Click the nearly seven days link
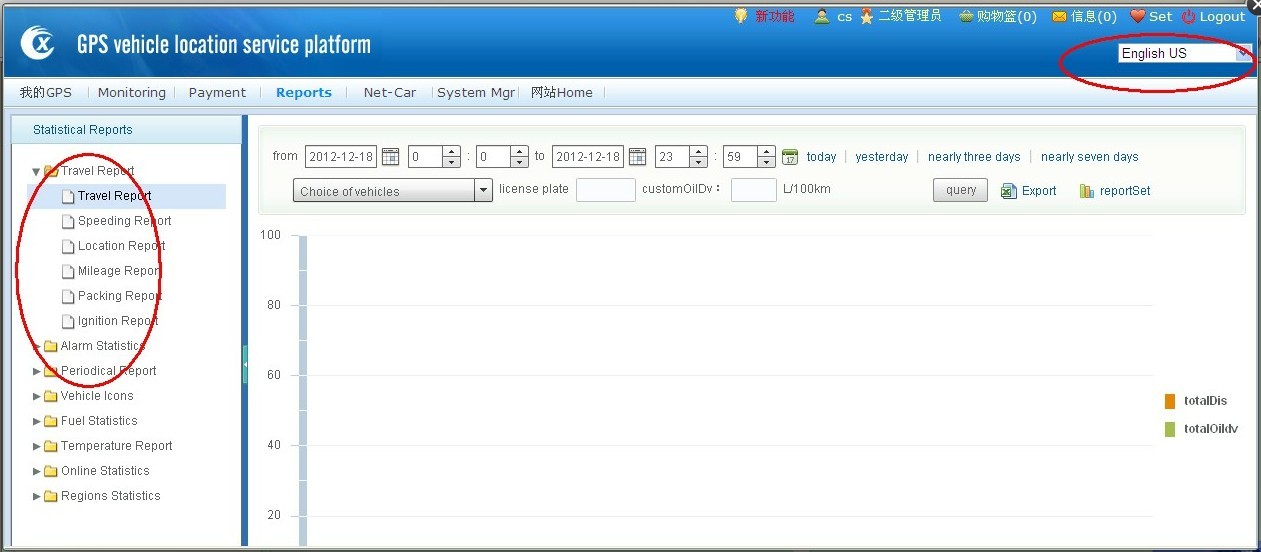The image size is (1261, 552). tap(1089, 157)
